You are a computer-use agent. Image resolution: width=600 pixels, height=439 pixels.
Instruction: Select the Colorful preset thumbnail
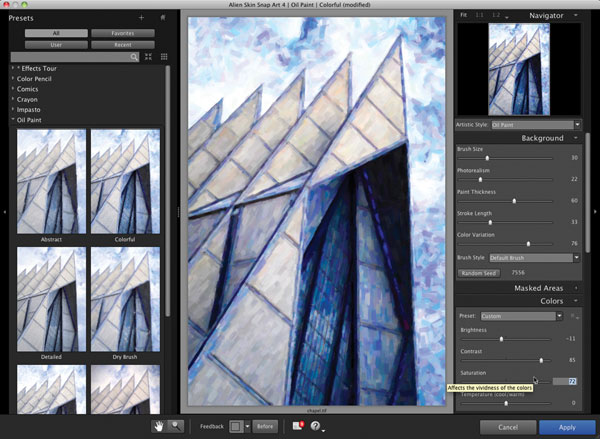tap(125, 181)
